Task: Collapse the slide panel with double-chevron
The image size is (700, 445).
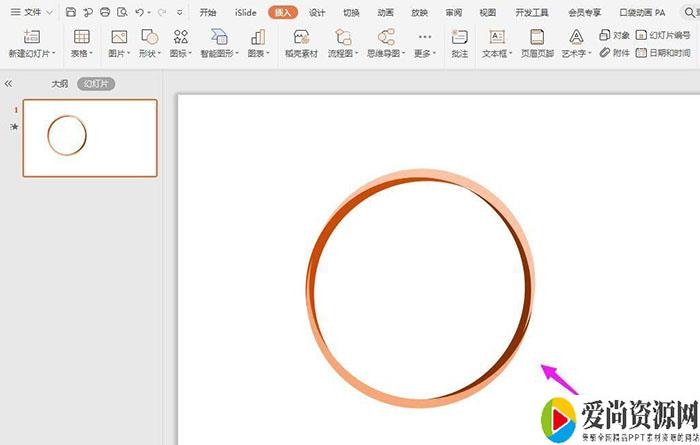Action: click(9, 84)
